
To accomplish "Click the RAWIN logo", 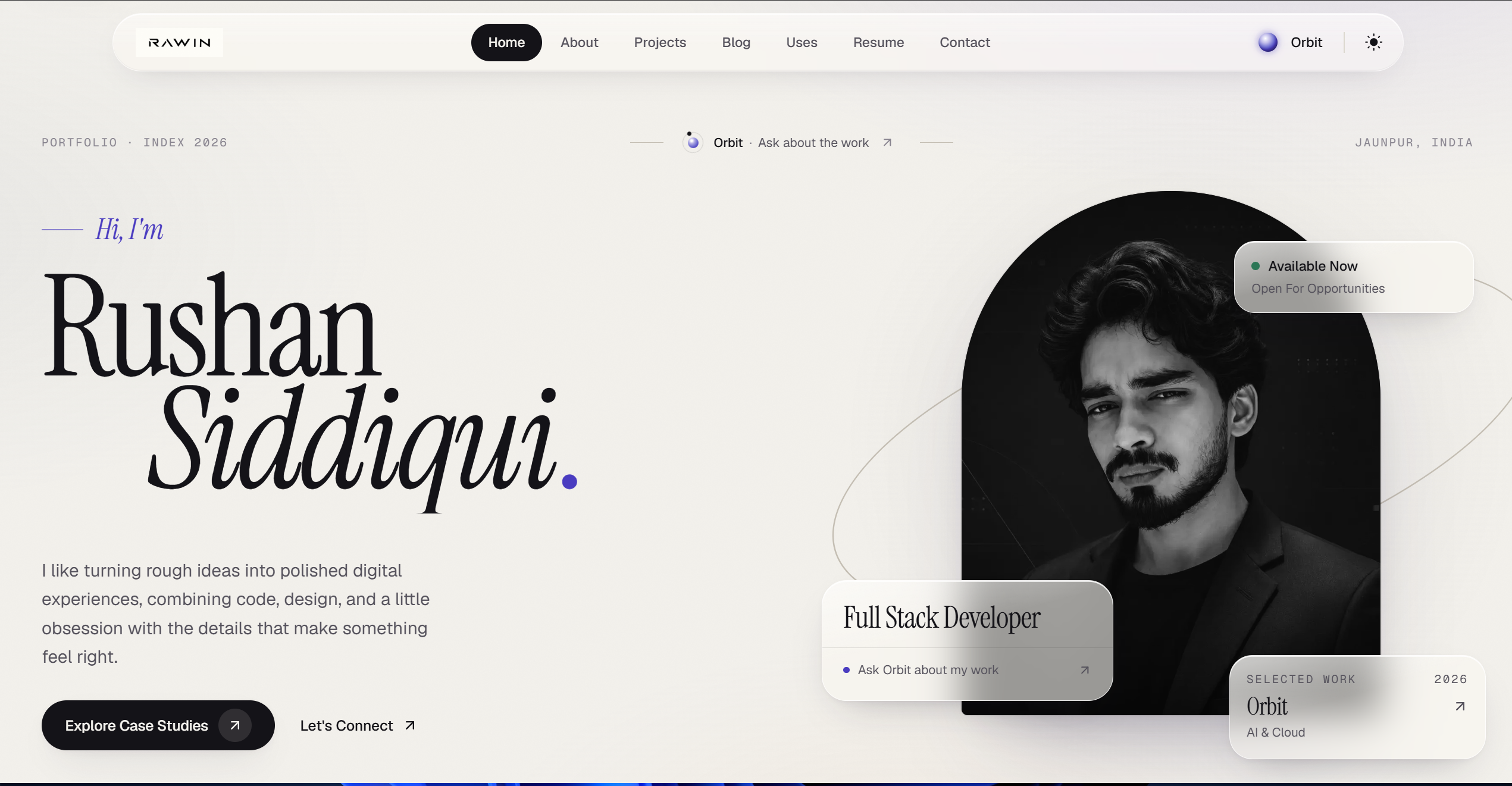I will click(179, 42).
